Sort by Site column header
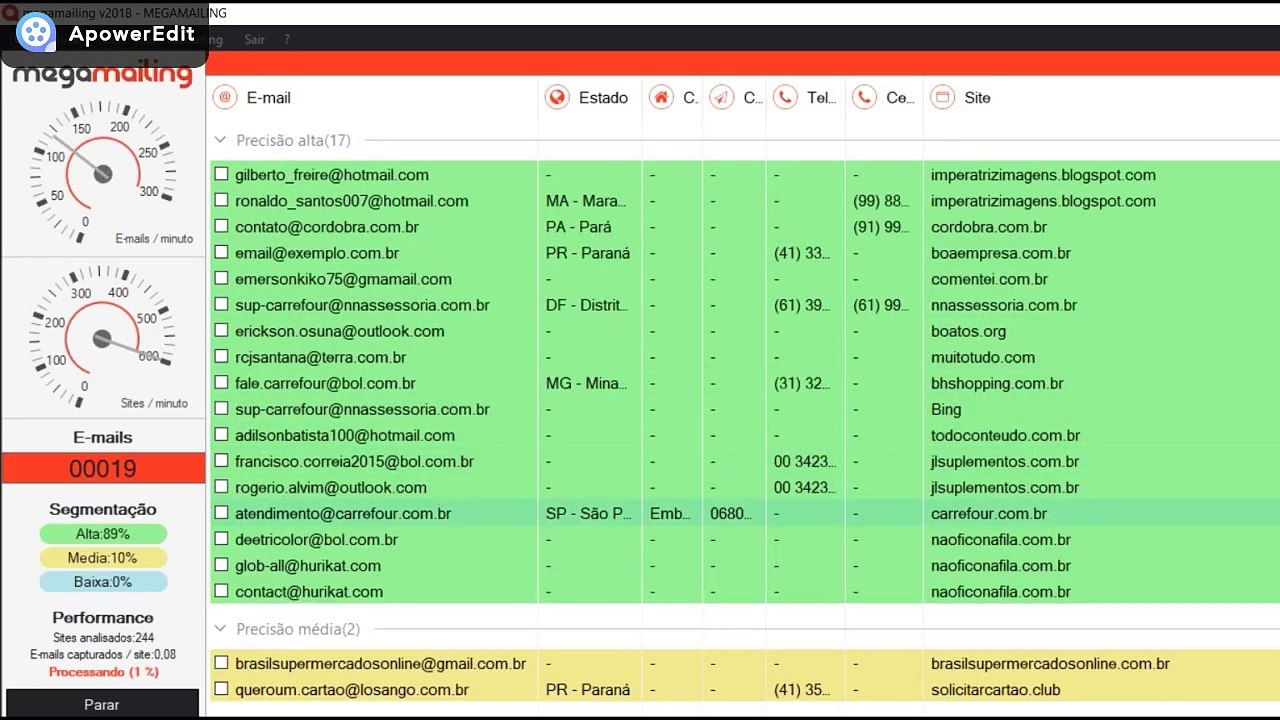 (x=977, y=97)
